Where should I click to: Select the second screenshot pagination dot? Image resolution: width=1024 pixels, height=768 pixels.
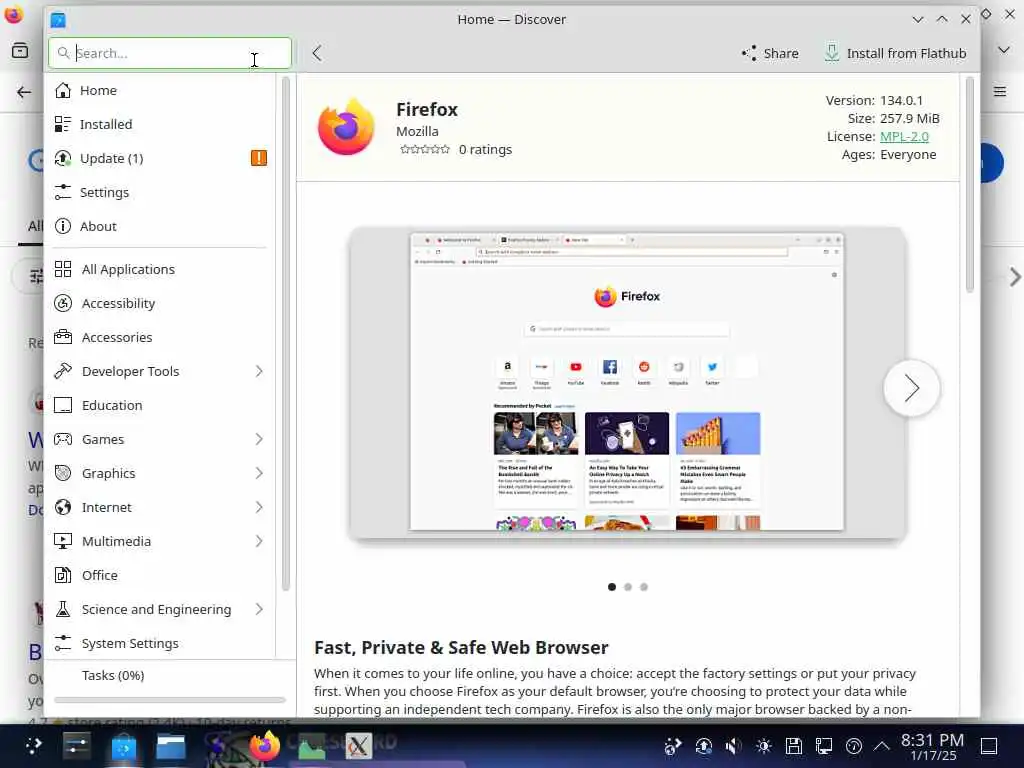[x=628, y=586]
